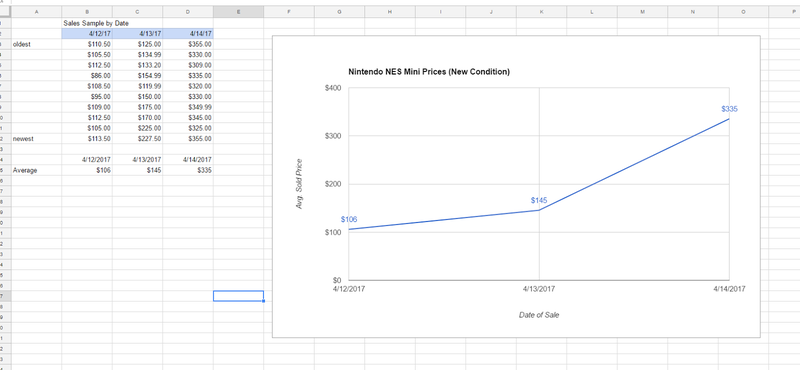The width and height of the screenshot is (800, 370).
Task: Select the $105.00 cell
Action: click(87, 128)
